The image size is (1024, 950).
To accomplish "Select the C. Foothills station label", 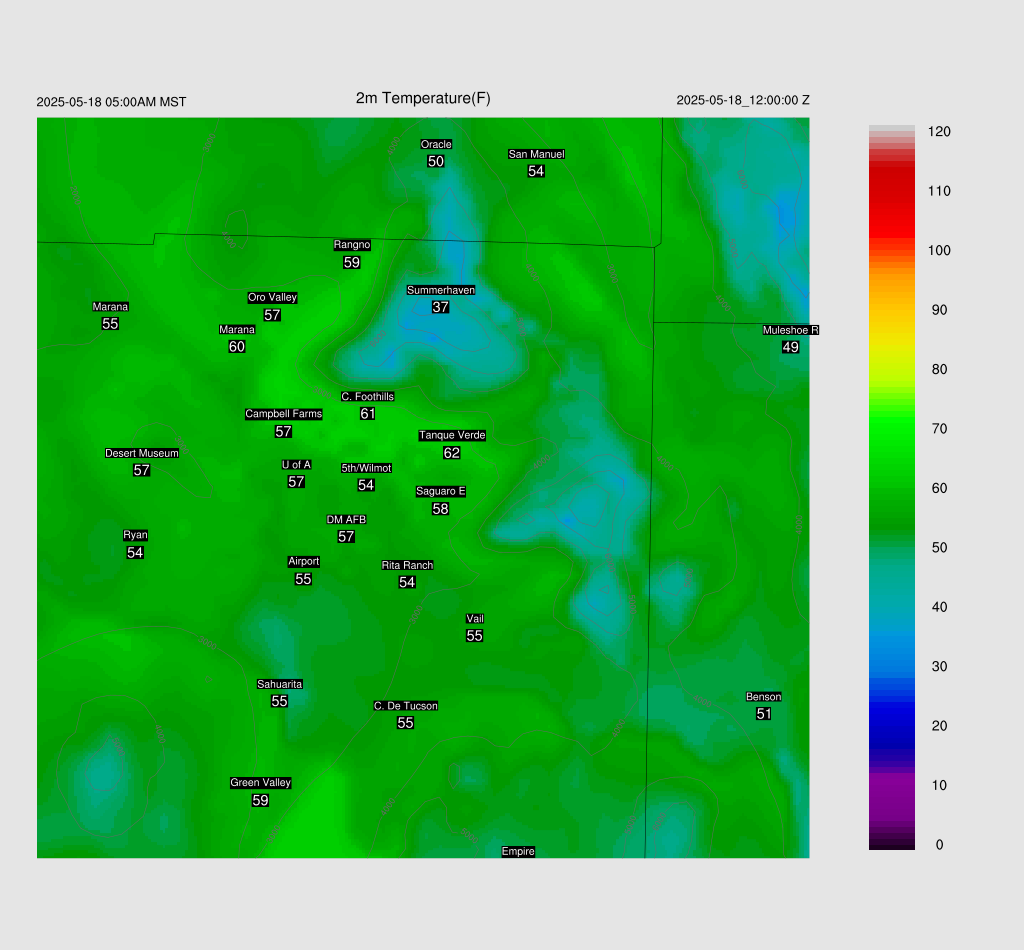I will (368, 396).
